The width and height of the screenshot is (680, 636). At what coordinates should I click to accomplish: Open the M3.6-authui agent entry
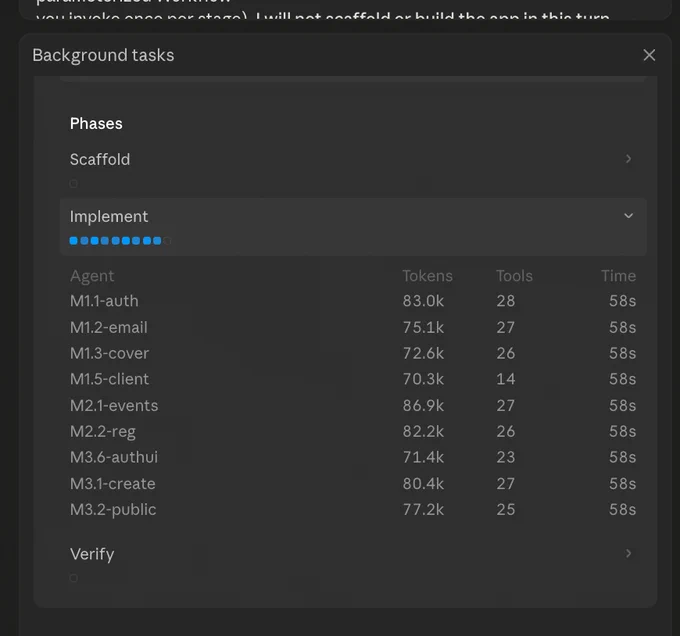click(353, 457)
